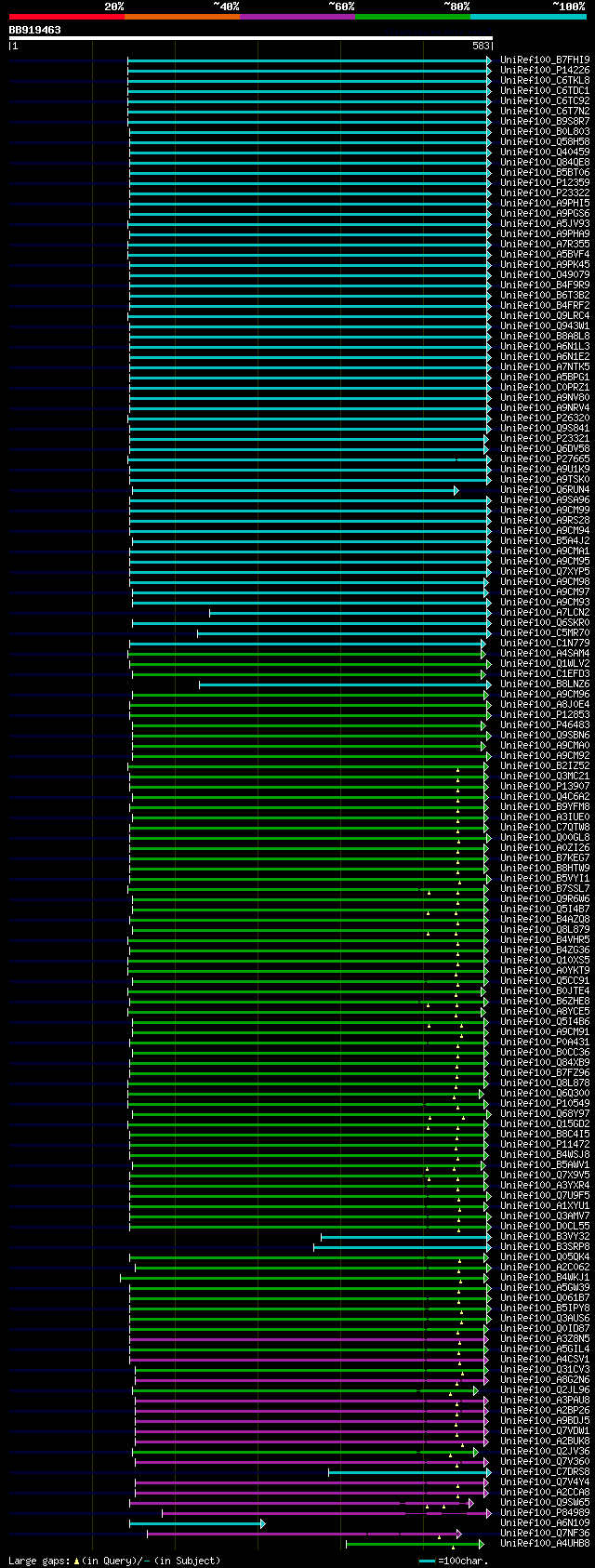Screen dimensions: 595x1568
Task: Select hit label UniRef100_Q7XYP5
Action: 545,571
